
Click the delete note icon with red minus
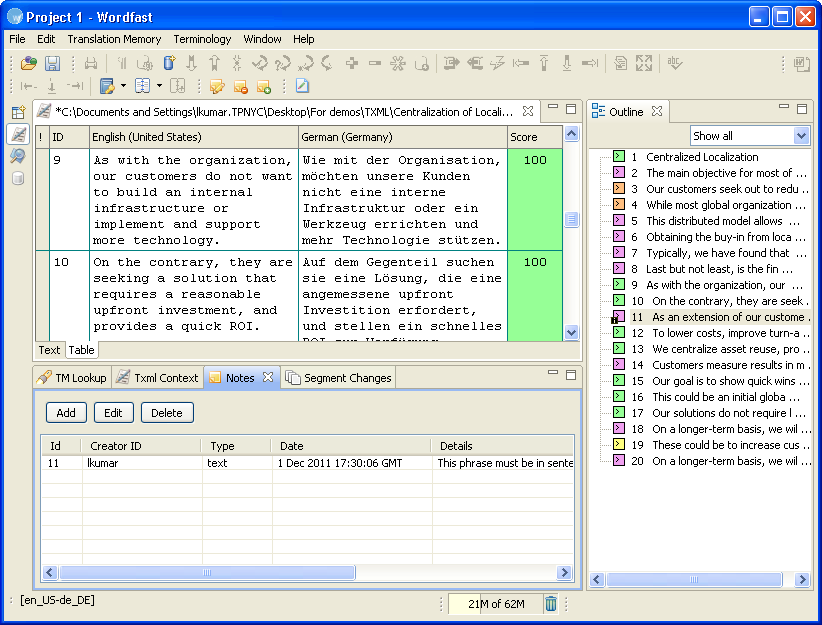(240, 87)
